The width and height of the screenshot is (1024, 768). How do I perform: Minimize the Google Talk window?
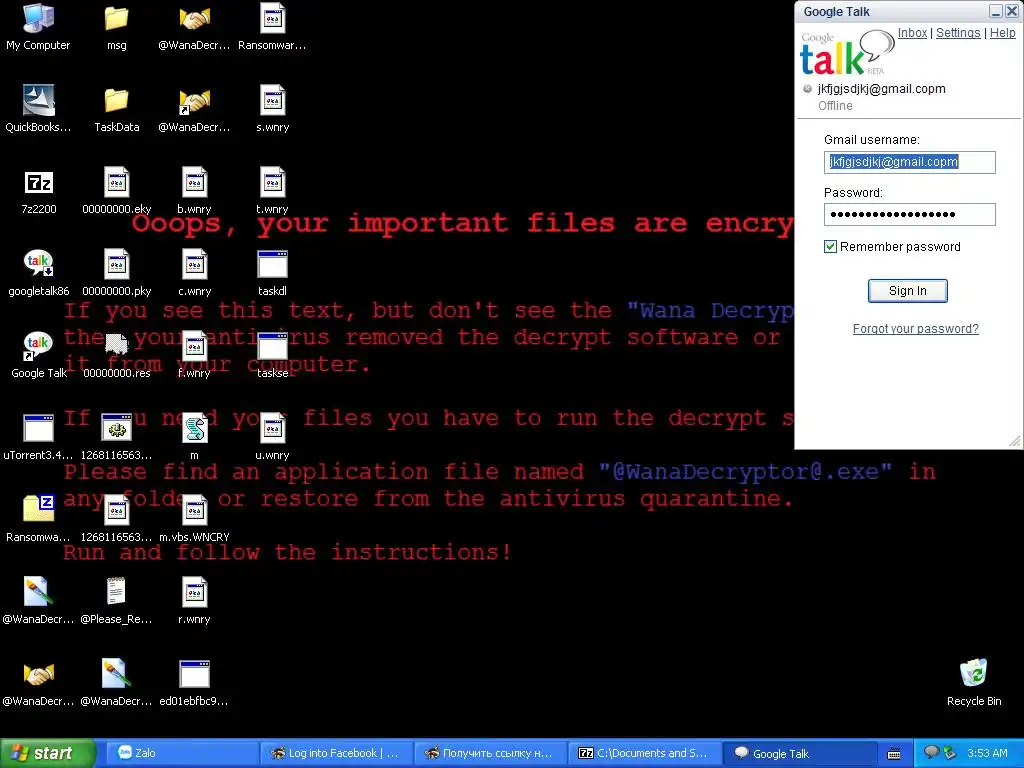tap(995, 11)
